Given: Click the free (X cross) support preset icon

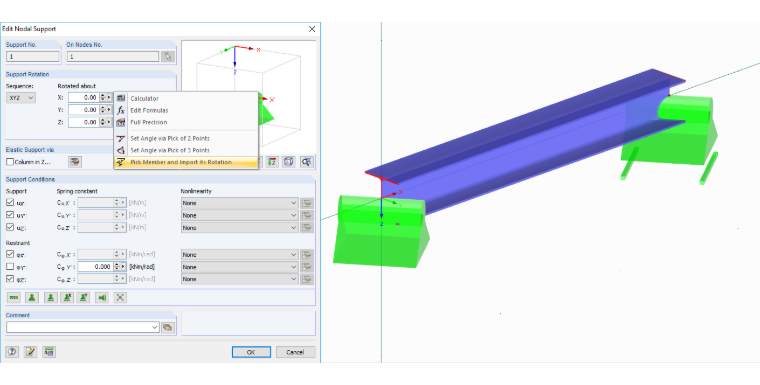Looking at the screenshot, I should [120, 297].
